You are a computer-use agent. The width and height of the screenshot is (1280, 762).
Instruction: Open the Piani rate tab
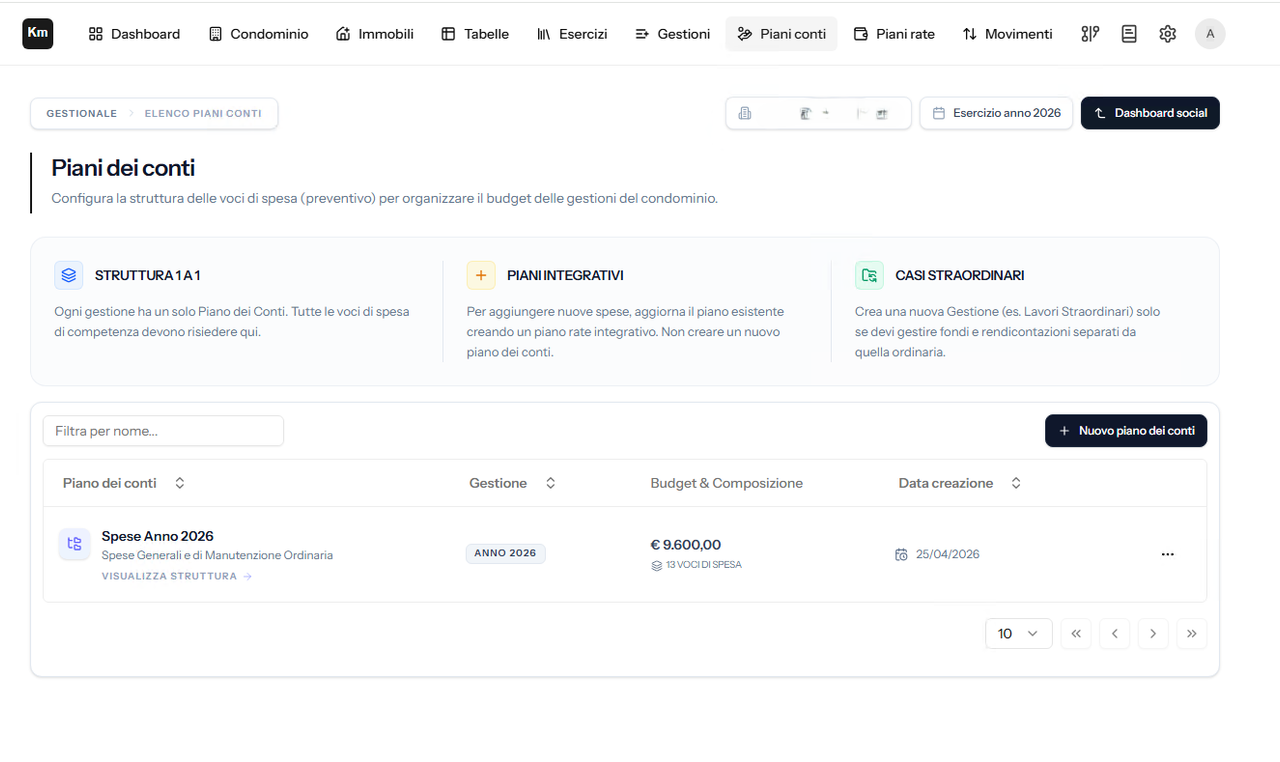coord(894,34)
